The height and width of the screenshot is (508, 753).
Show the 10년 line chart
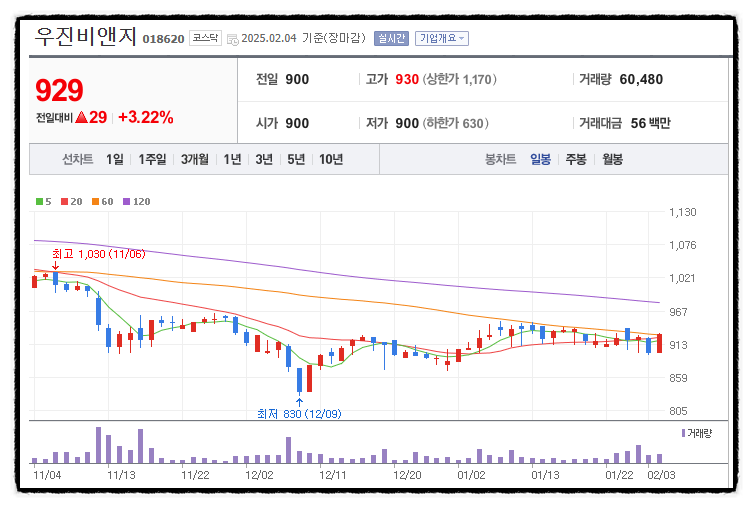[331, 159]
